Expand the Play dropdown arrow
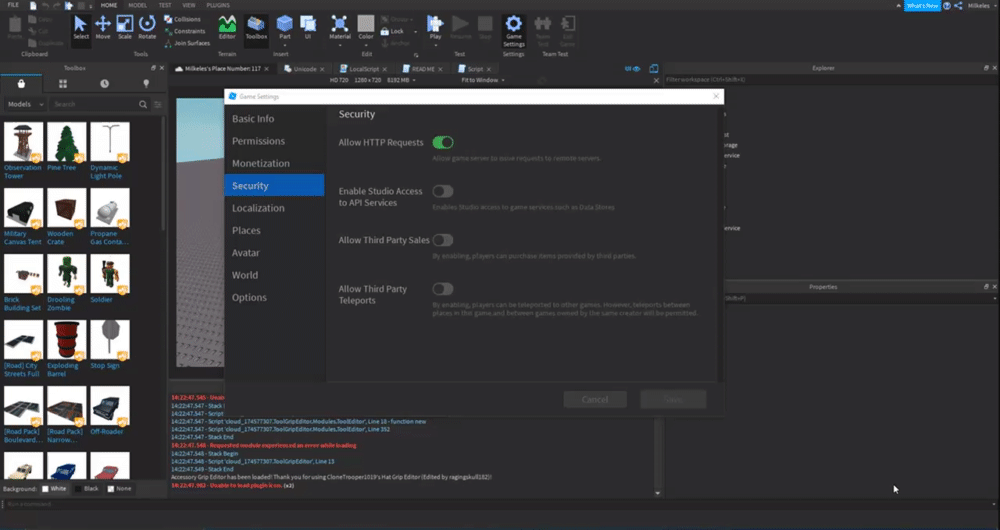The width and height of the screenshot is (1000, 530). pos(436,45)
